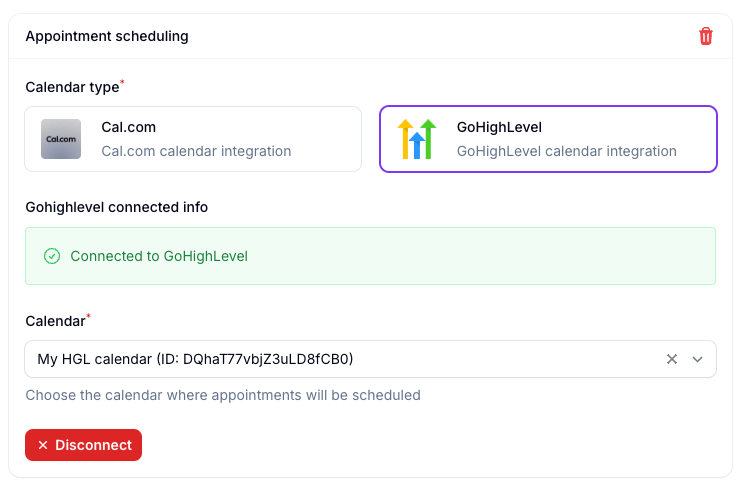745x490 pixels.
Task: Click the GoHighLevel colored arrows logo
Action: [x=417, y=139]
